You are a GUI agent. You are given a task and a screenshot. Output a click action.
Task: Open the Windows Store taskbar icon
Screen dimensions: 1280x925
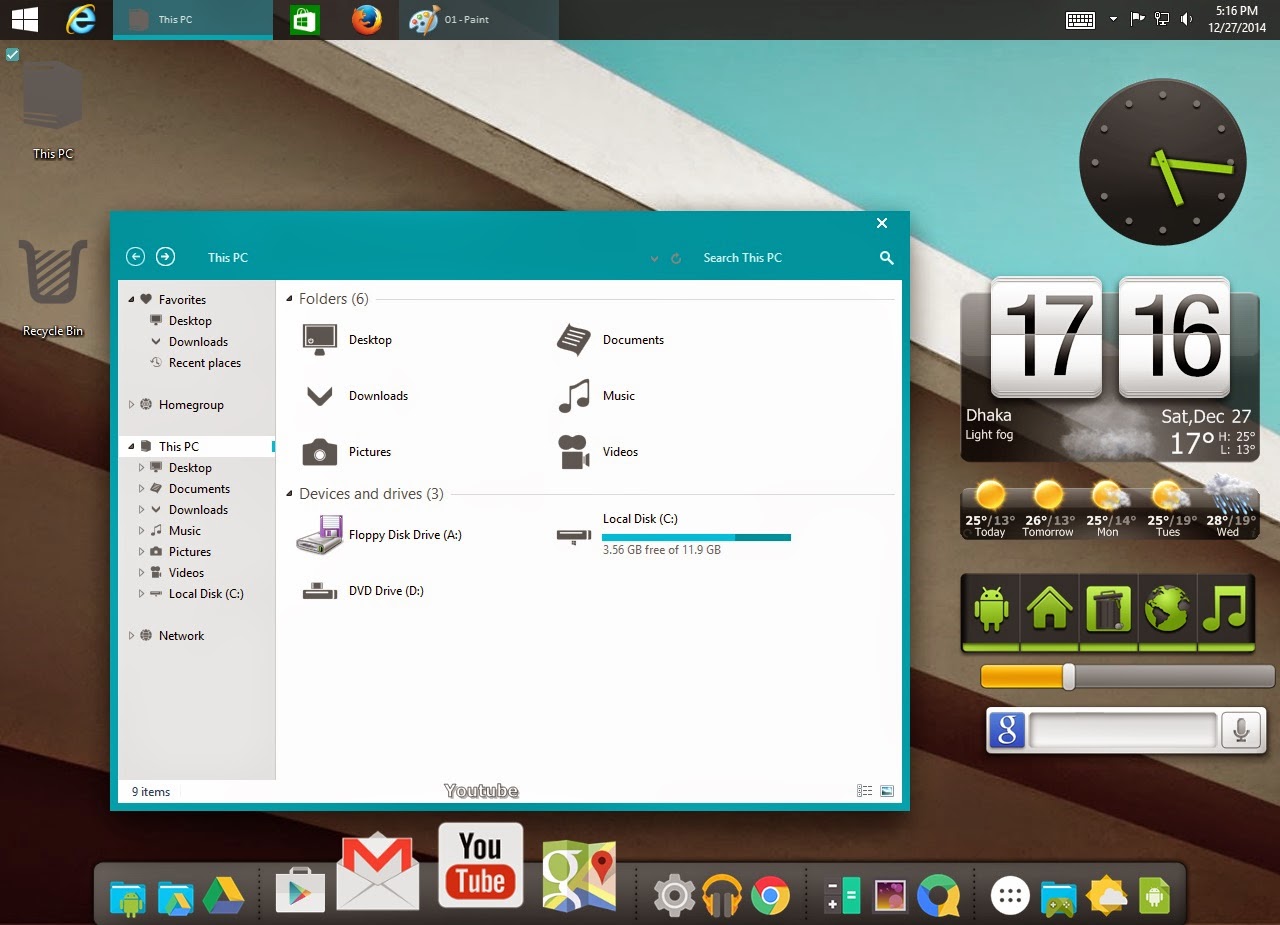pos(304,20)
